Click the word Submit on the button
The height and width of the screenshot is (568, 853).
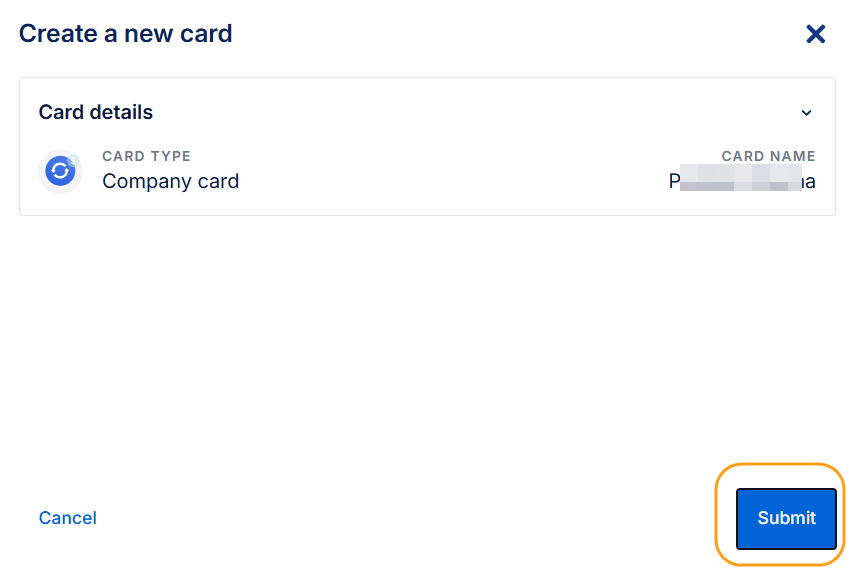click(786, 518)
